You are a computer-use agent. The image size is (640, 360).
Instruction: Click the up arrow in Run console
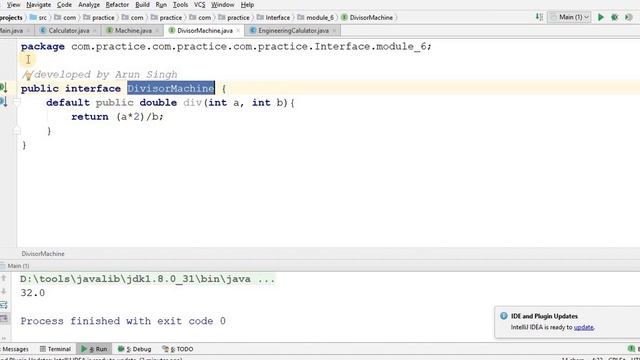(x=4, y=278)
